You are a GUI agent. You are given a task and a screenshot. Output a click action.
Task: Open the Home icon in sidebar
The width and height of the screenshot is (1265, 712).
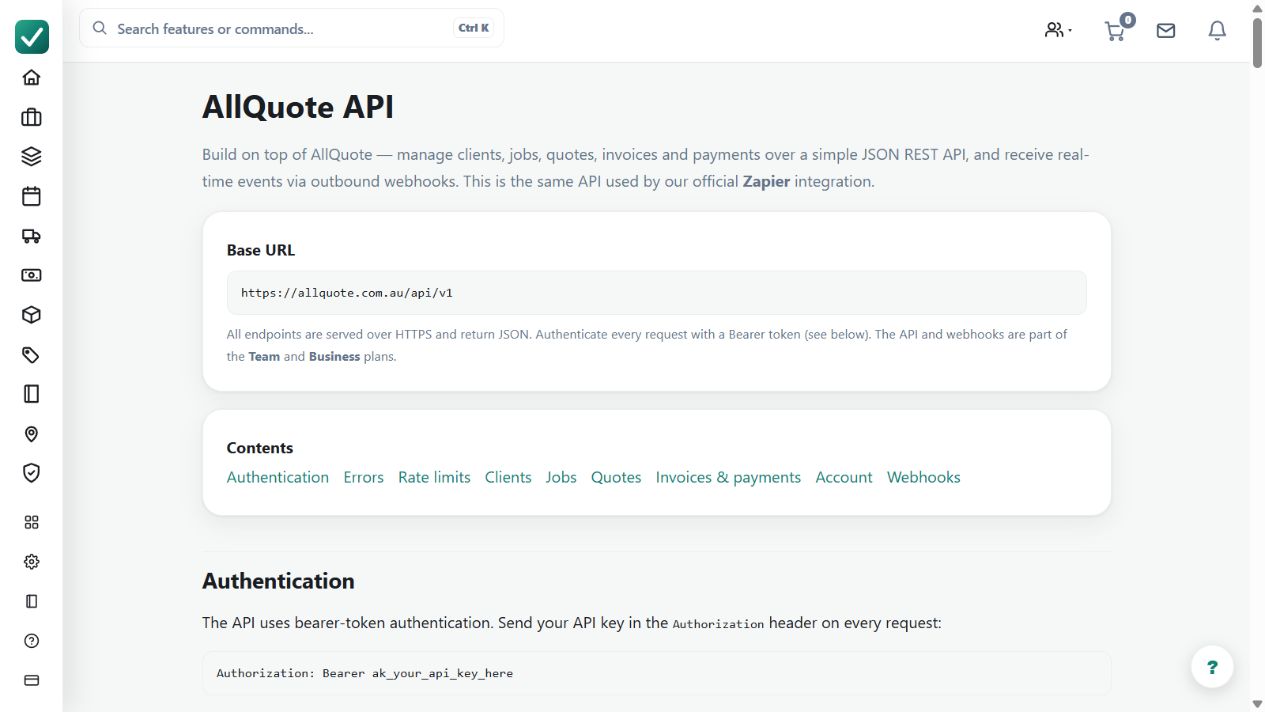pyautogui.click(x=31, y=77)
